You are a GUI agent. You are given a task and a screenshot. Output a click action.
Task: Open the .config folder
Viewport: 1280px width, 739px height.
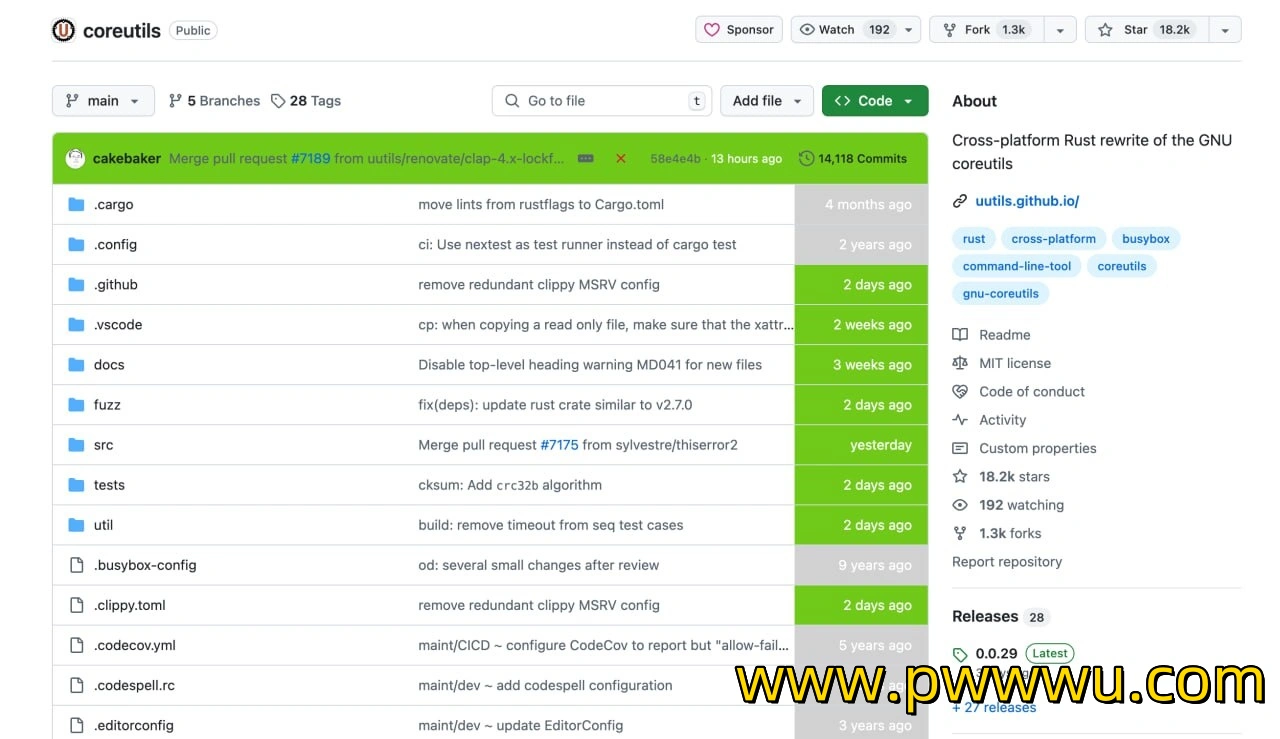[116, 244]
